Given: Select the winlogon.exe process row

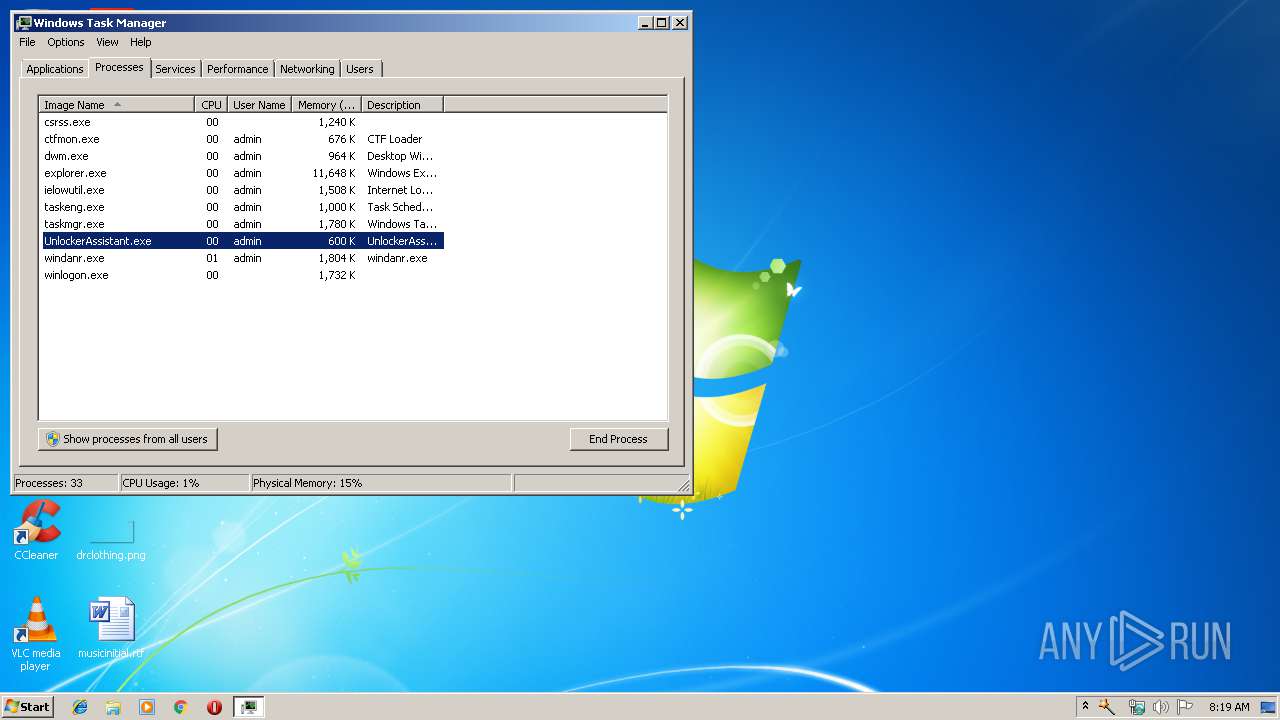Looking at the screenshot, I should click(241, 275).
